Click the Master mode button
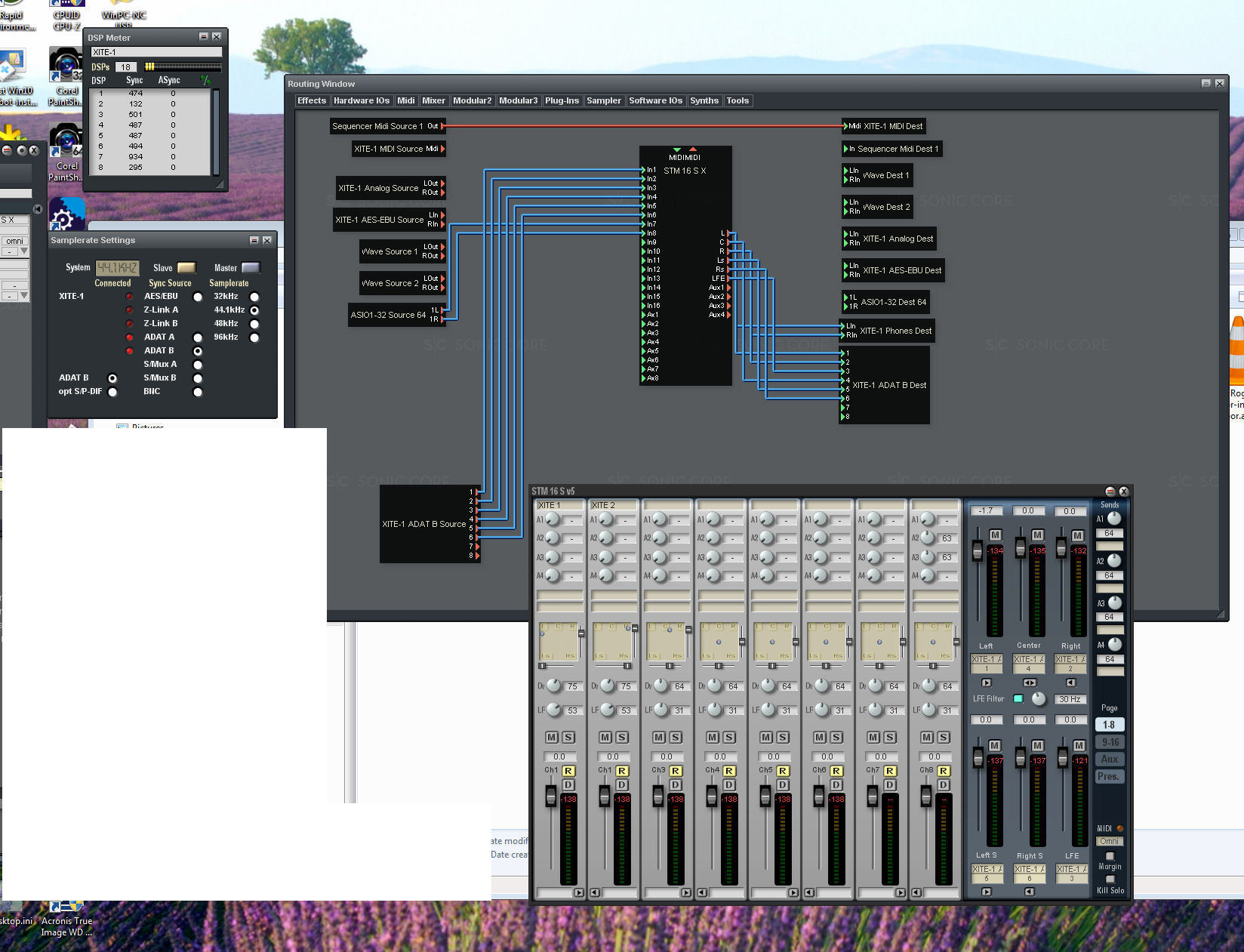1244x952 pixels. coord(251,267)
